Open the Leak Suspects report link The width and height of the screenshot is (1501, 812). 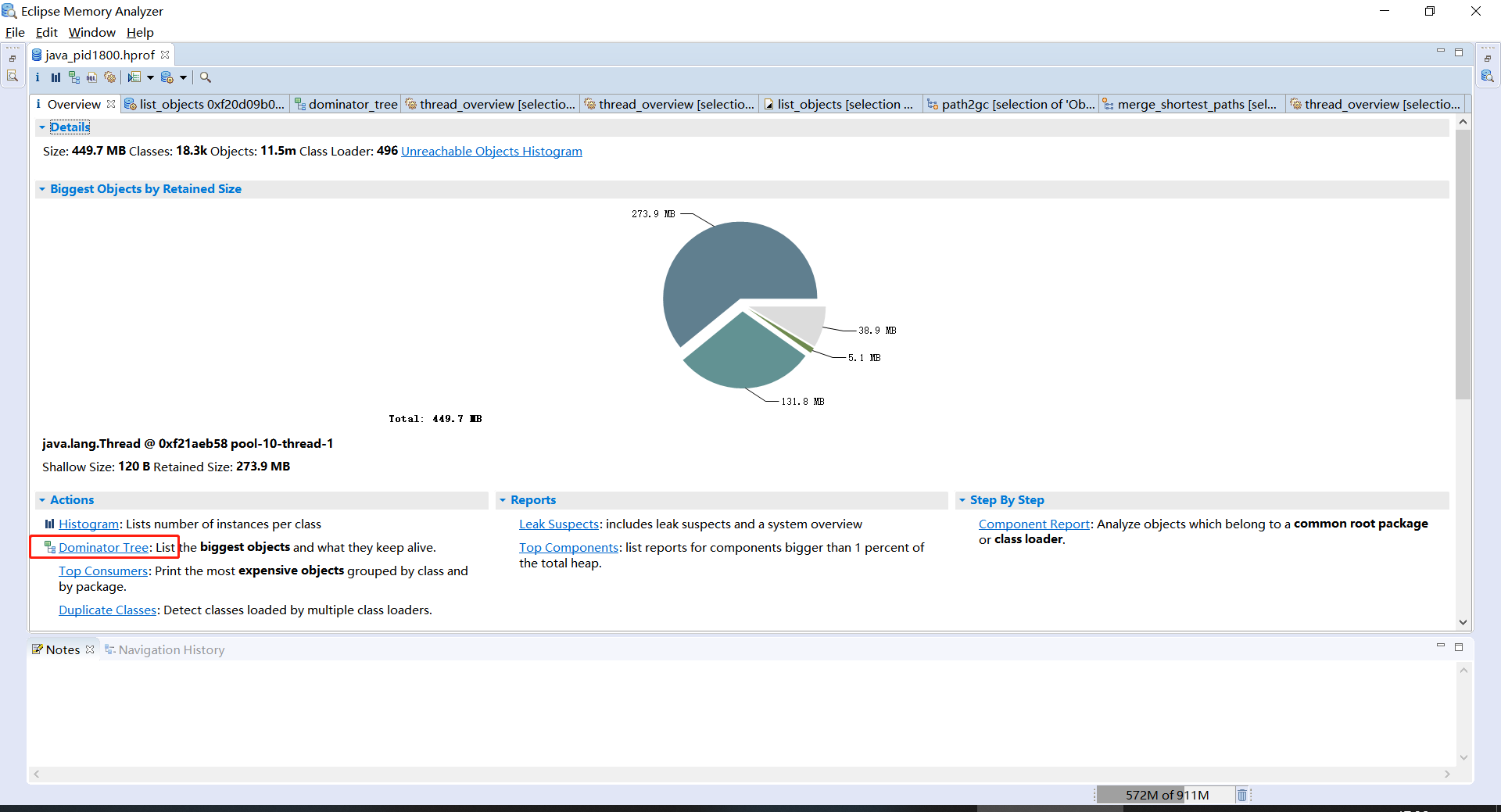coord(559,524)
